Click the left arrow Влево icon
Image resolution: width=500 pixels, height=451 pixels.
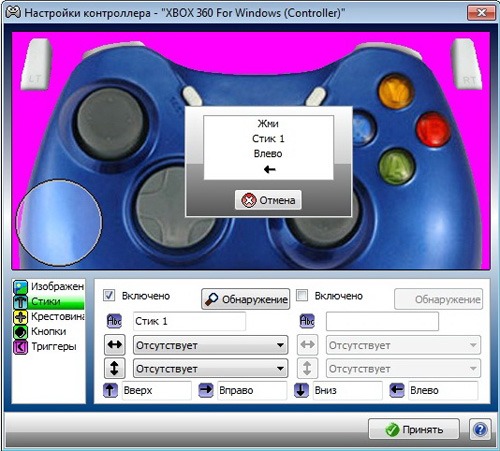[x=397, y=390]
